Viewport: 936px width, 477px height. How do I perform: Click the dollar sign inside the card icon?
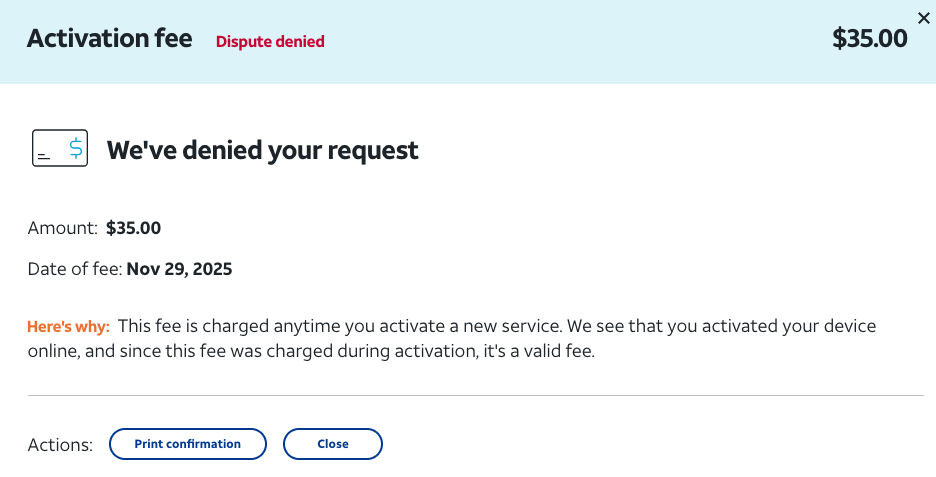pos(75,149)
